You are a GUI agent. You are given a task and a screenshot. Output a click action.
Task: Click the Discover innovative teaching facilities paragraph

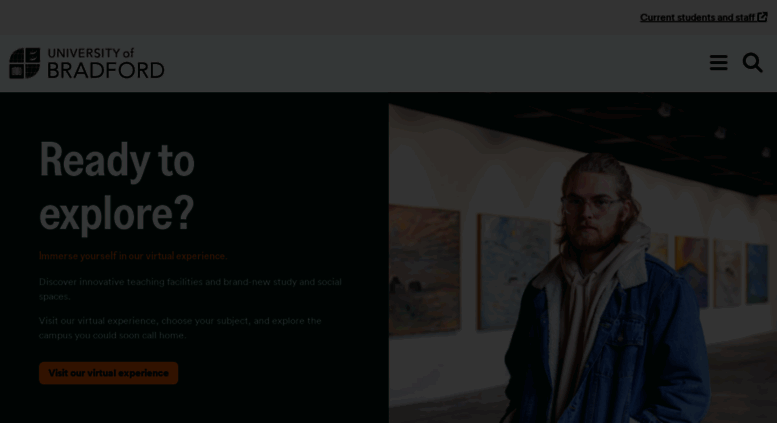click(x=190, y=289)
